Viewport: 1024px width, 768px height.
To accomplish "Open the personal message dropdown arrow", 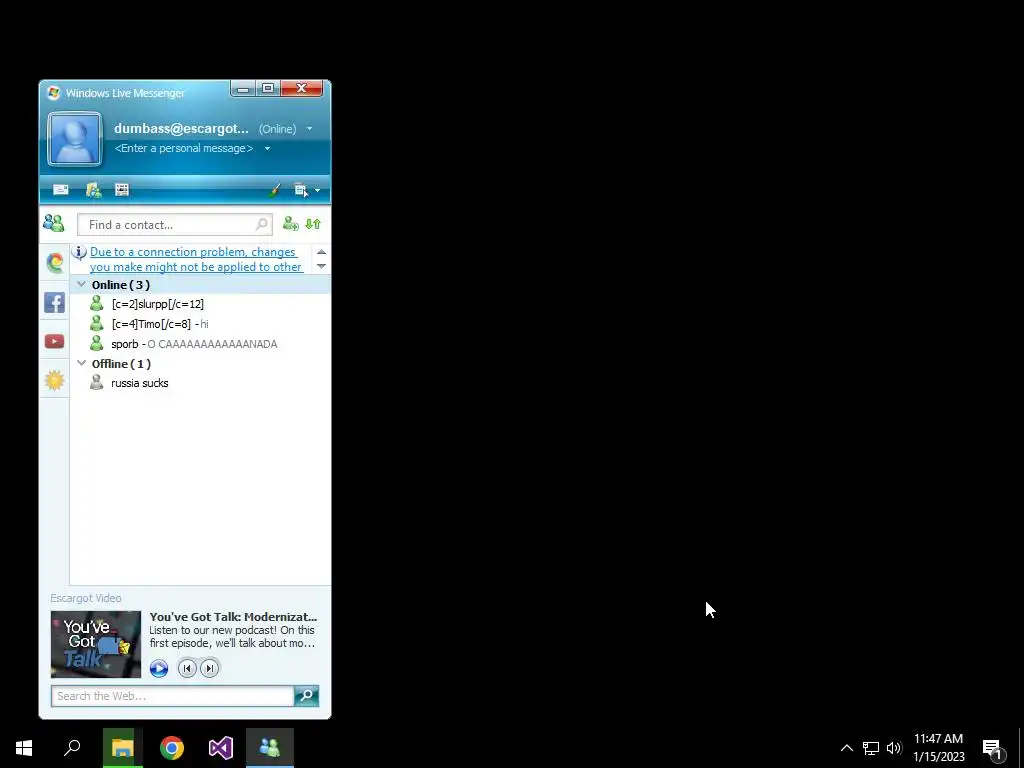I will [267, 148].
